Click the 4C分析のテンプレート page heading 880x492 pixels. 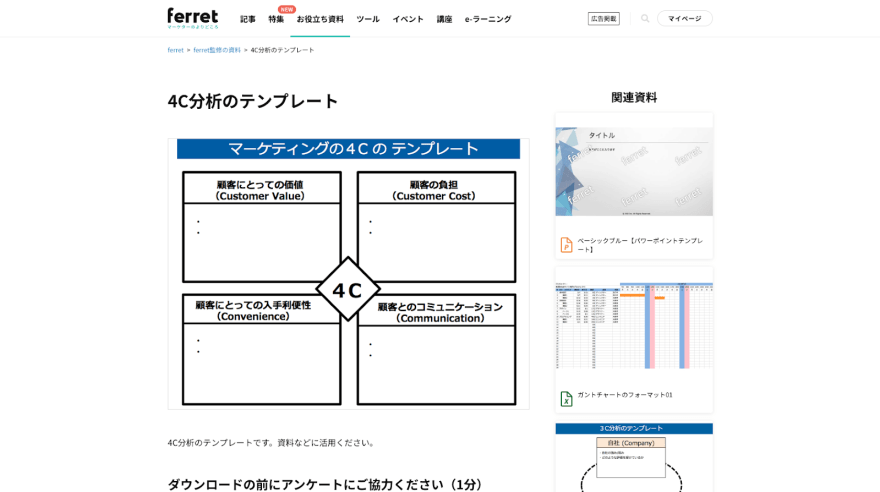(x=253, y=102)
